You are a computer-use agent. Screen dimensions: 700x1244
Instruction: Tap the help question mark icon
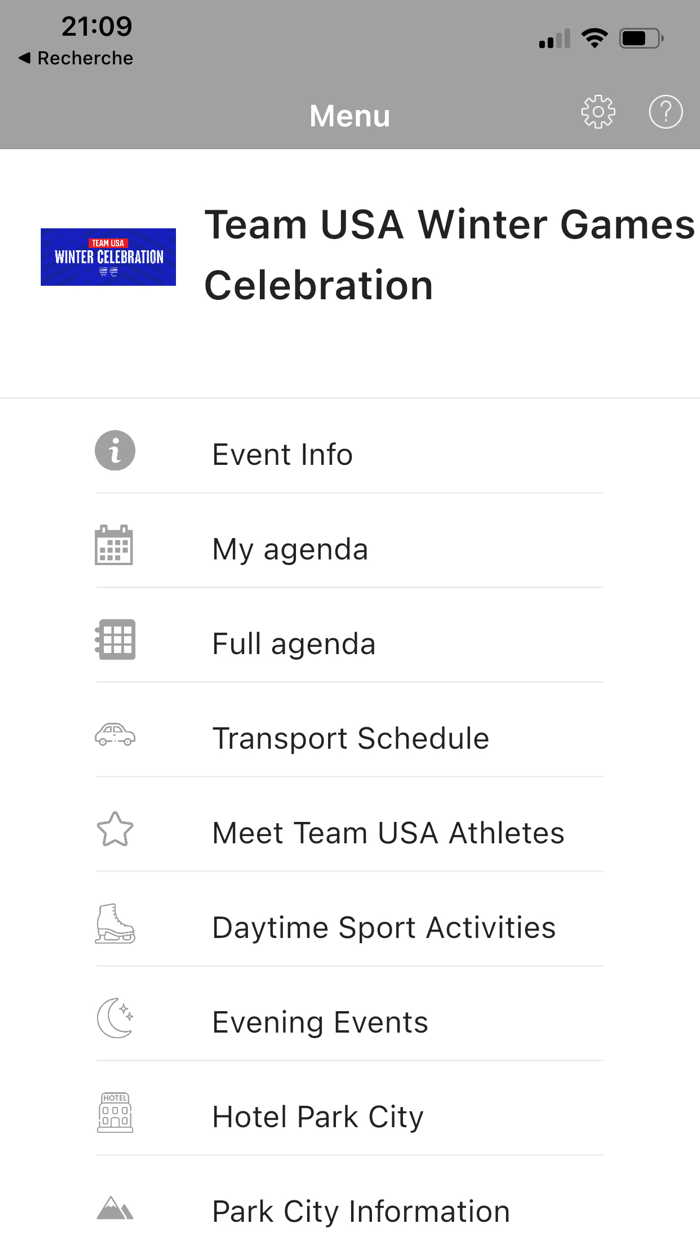pyautogui.click(x=665, y=112)
